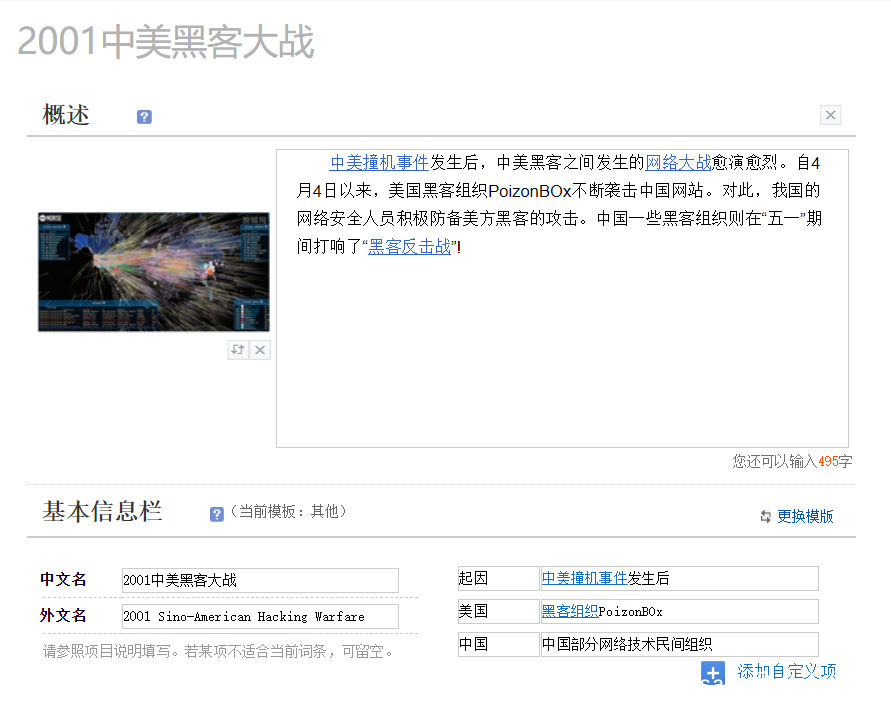Replace the overview image via swap icon
Image resolution: width=891 pixels, height=710 pixels.
(x=238, y=350)
